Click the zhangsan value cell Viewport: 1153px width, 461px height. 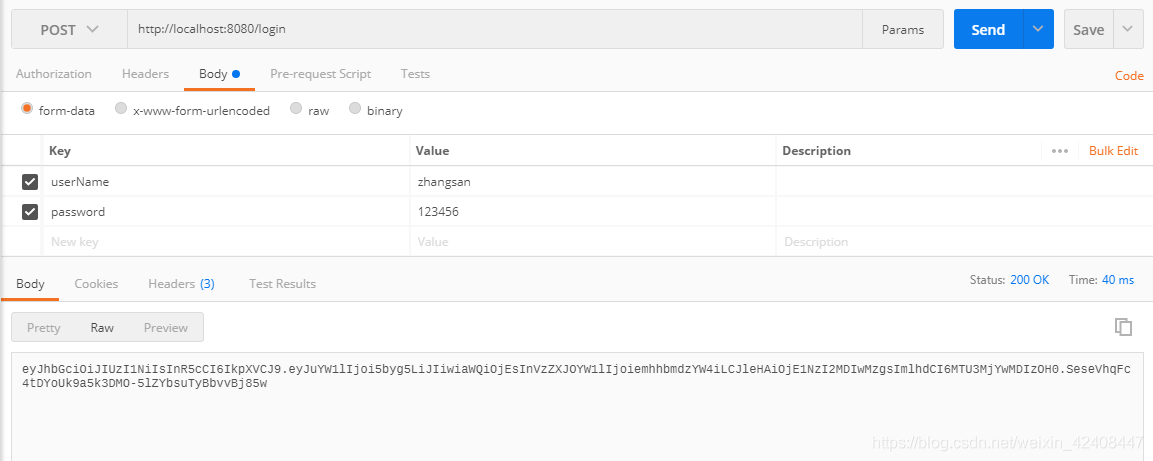(593, 182)
